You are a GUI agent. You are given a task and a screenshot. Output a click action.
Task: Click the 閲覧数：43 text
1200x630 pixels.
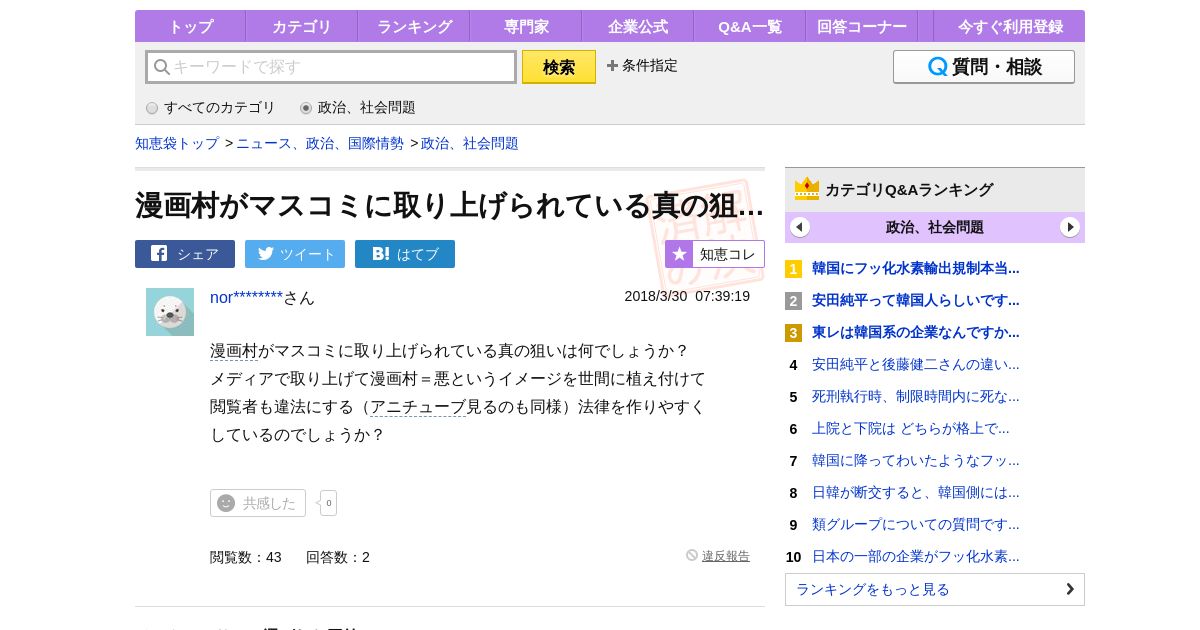pos(246,557)
